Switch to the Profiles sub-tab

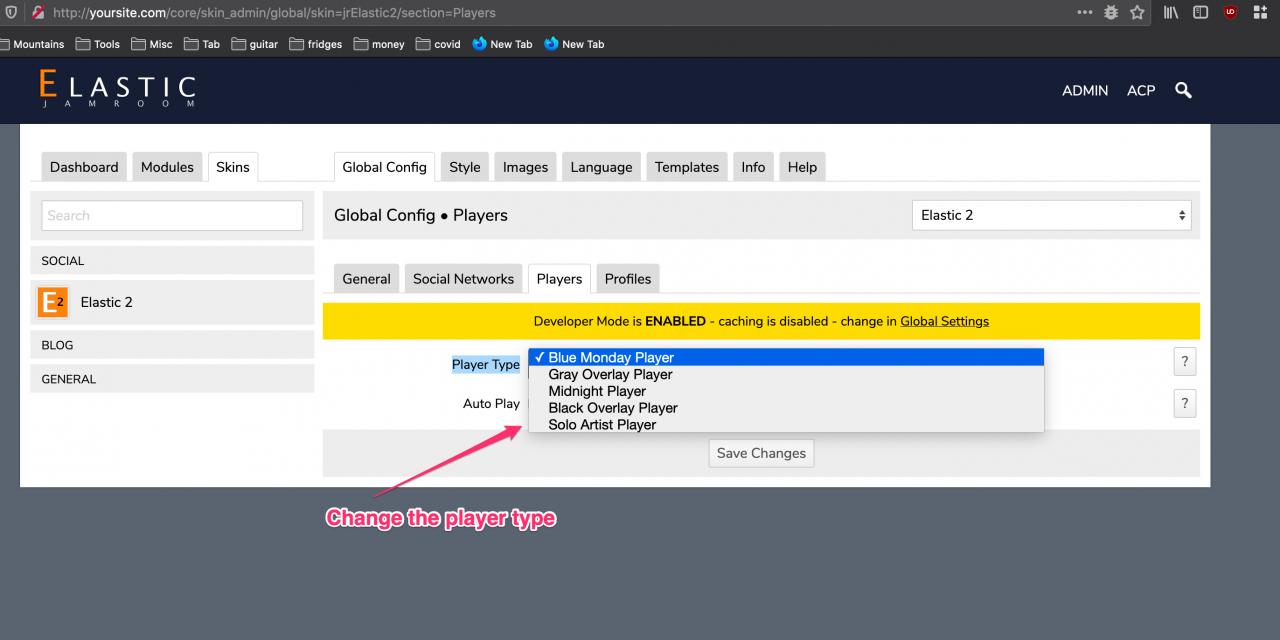coord(628,279)
